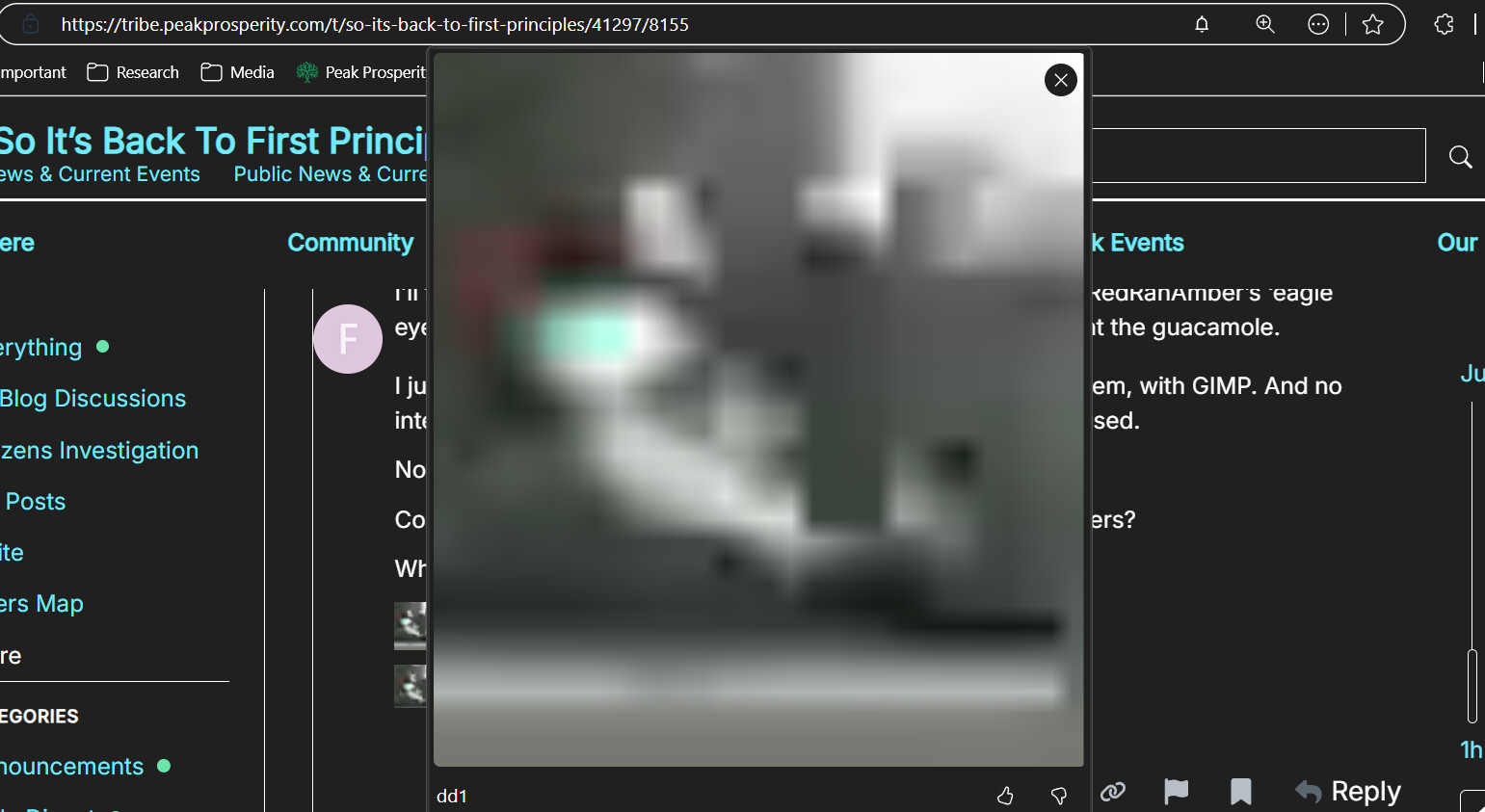Screen dimensions: 1485x812
Task: Open browser notifications bell icon
Action: [1202, 25]
